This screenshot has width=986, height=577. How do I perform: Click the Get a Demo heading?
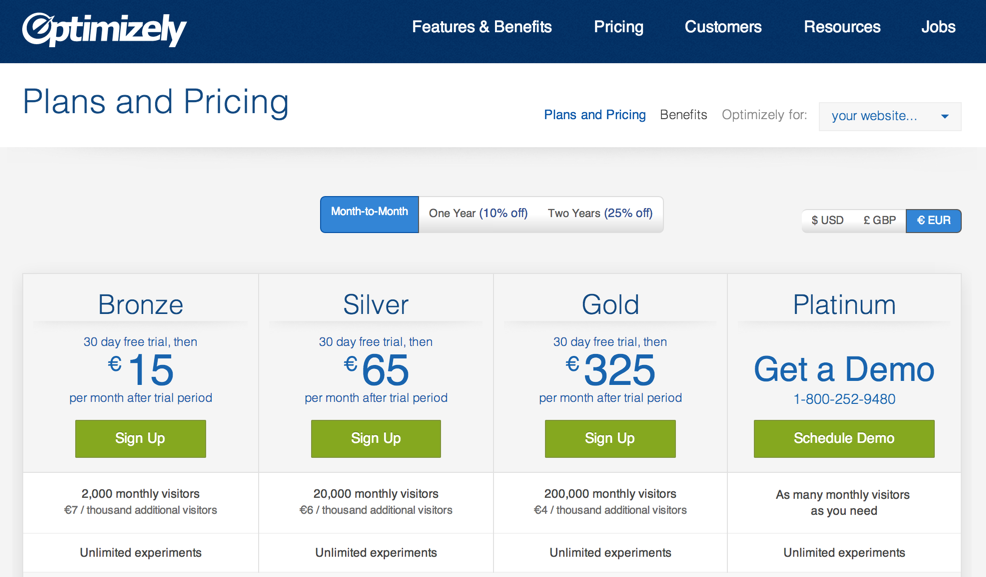[844, 369]
